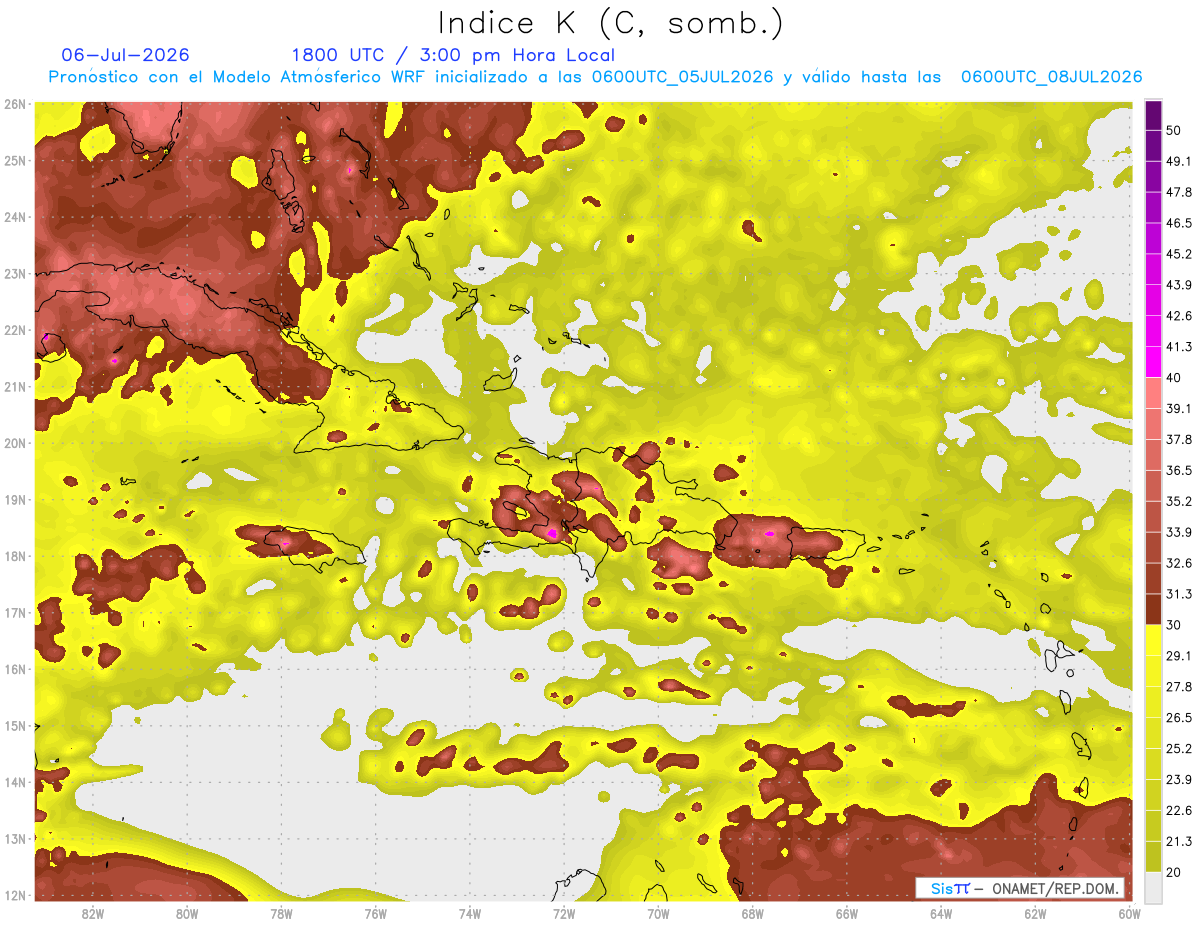
Task: Click the '42.6' color scale value
Action: tap(1179, 316)
